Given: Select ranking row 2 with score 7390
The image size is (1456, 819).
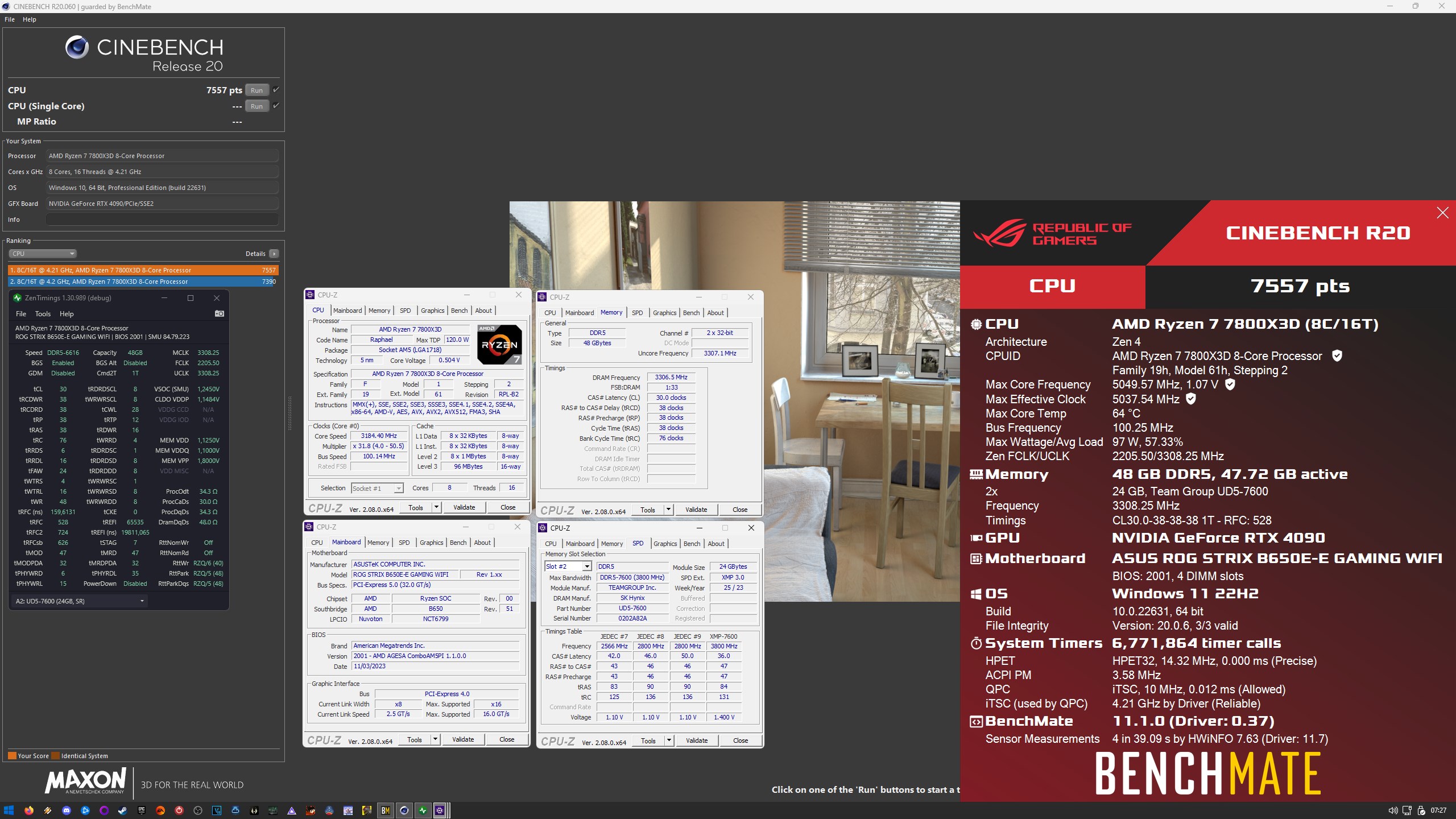Looking at the screenshot, I should click(143, 282).
